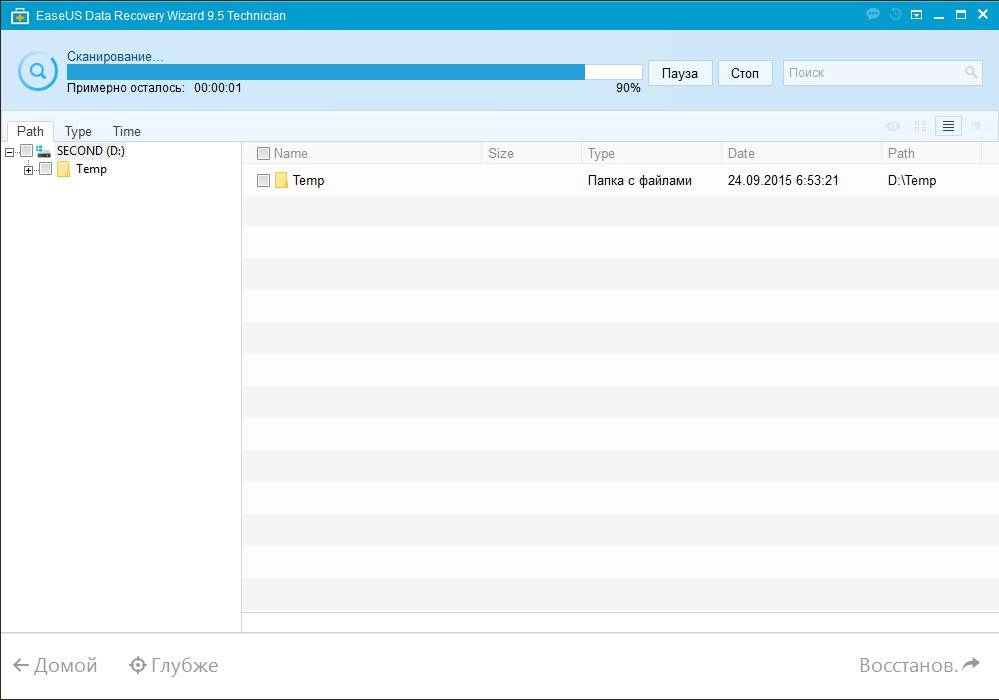Click the Temp folder icon in file list
The height and width of the screenshot is (700, 999).
281,180
